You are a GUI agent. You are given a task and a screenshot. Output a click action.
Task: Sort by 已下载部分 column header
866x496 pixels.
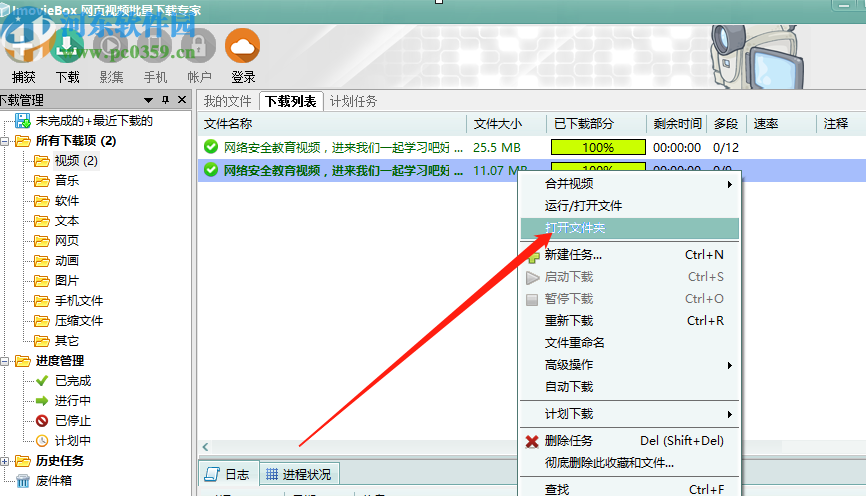pyautogui.click(x=584, y=124)
